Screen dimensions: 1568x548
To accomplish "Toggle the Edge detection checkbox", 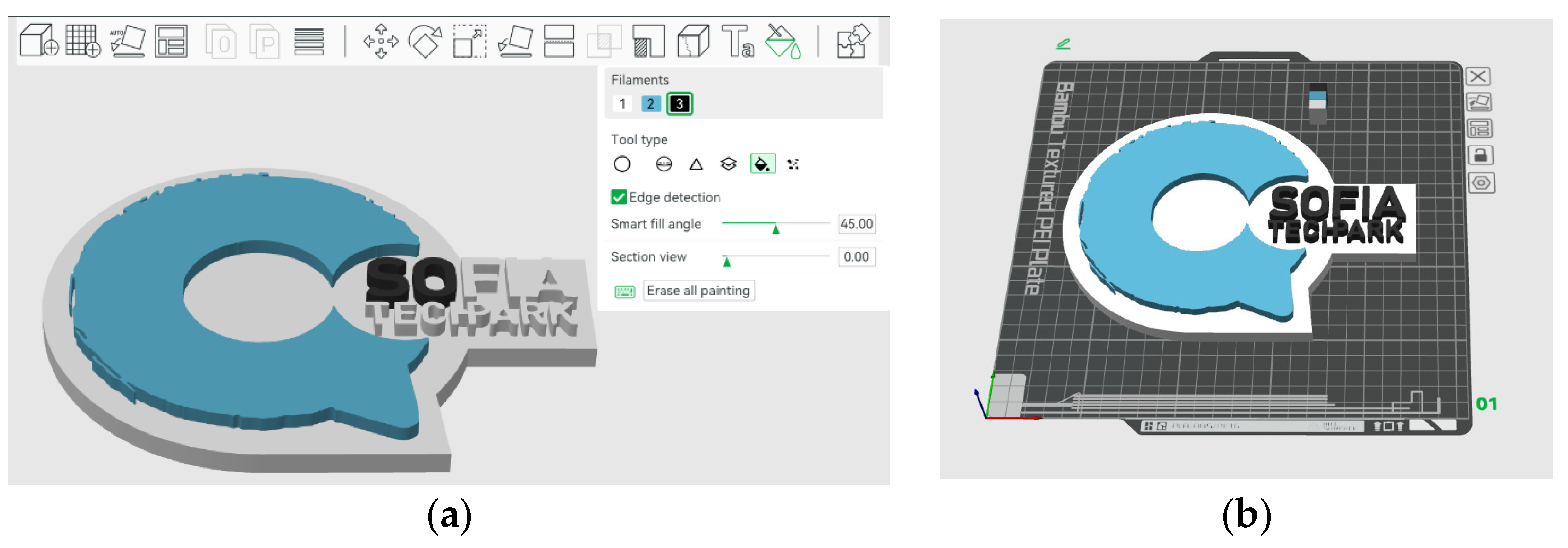I will click(618, 197).
